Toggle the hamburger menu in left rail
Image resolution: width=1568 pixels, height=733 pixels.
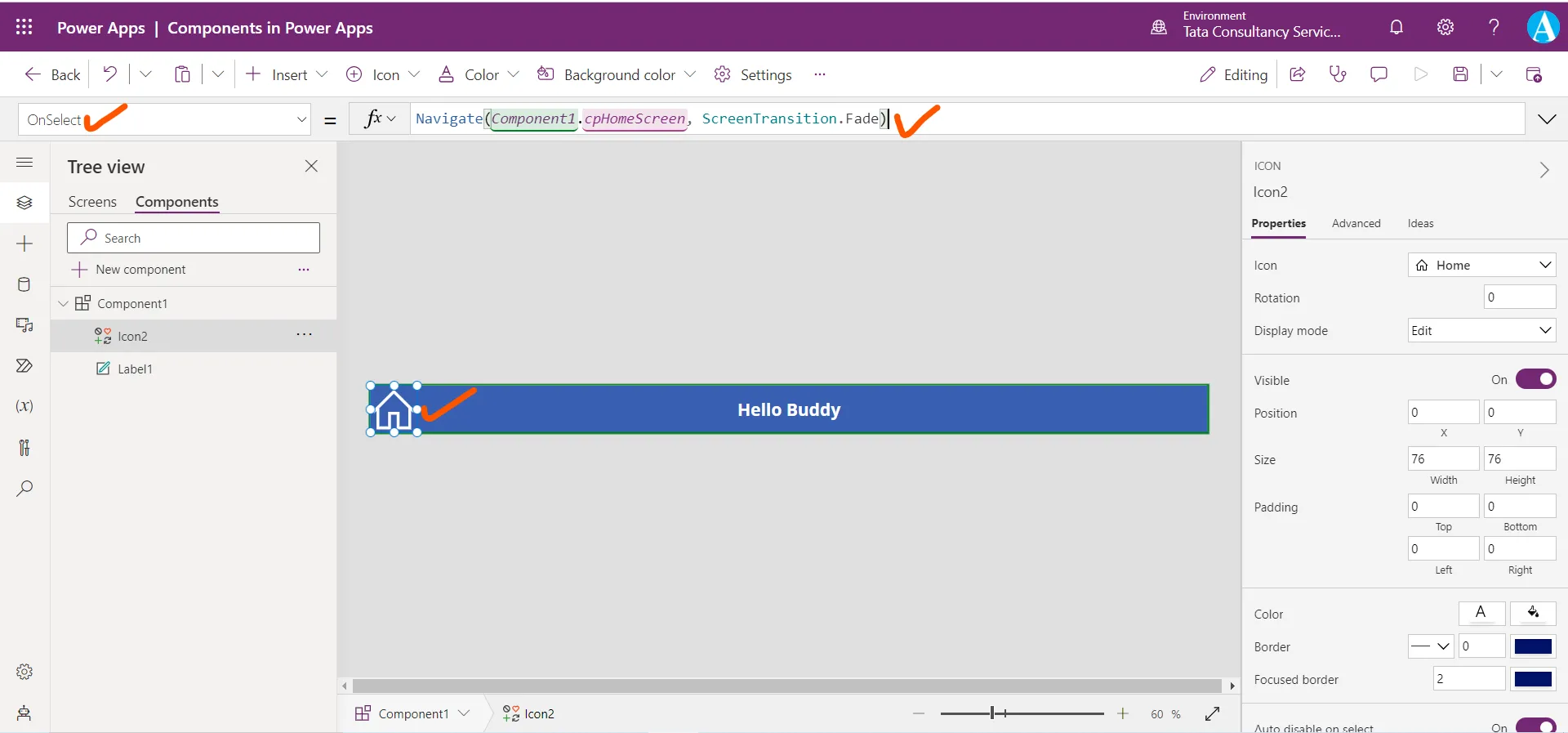click(24, 162)
